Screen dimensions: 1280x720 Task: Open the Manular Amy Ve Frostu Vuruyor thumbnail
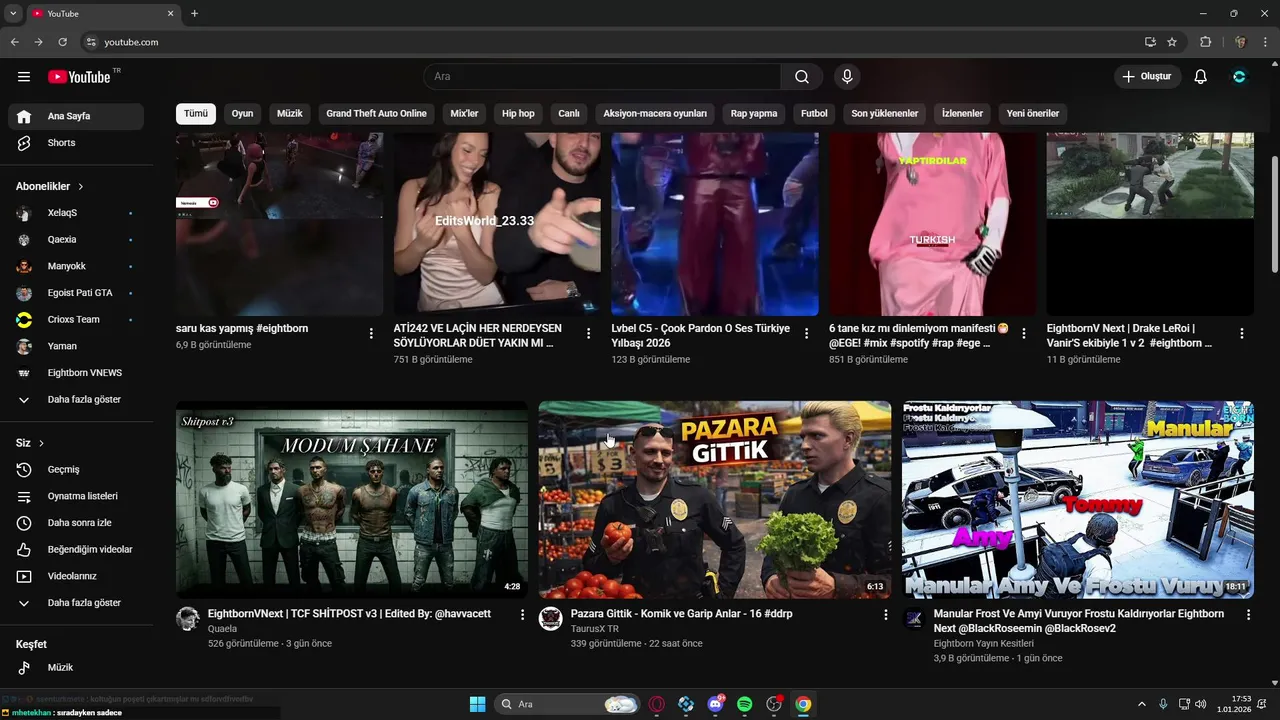pos(1078,500)
